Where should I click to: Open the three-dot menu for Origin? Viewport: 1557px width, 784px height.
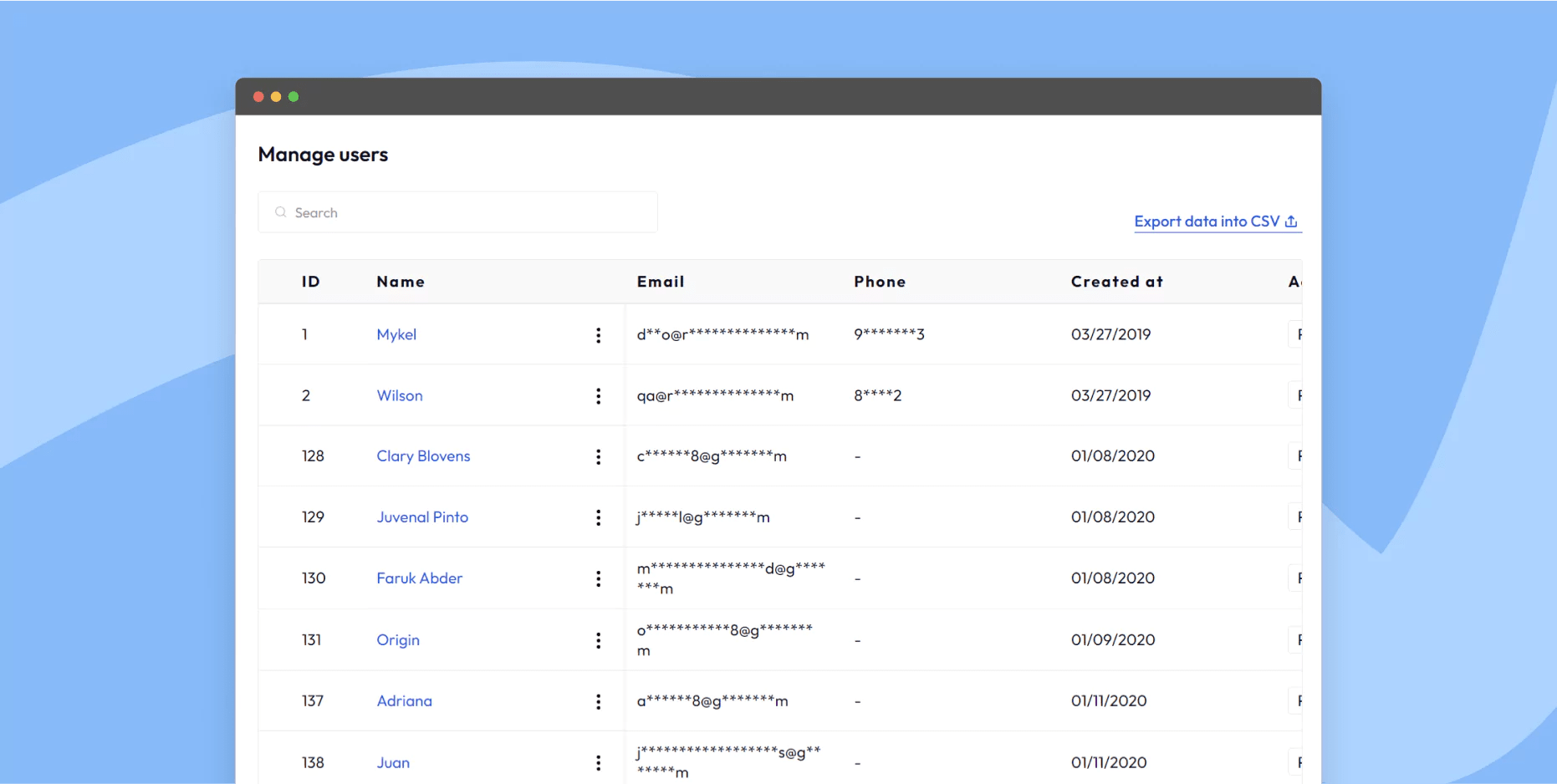pos(598,640)
